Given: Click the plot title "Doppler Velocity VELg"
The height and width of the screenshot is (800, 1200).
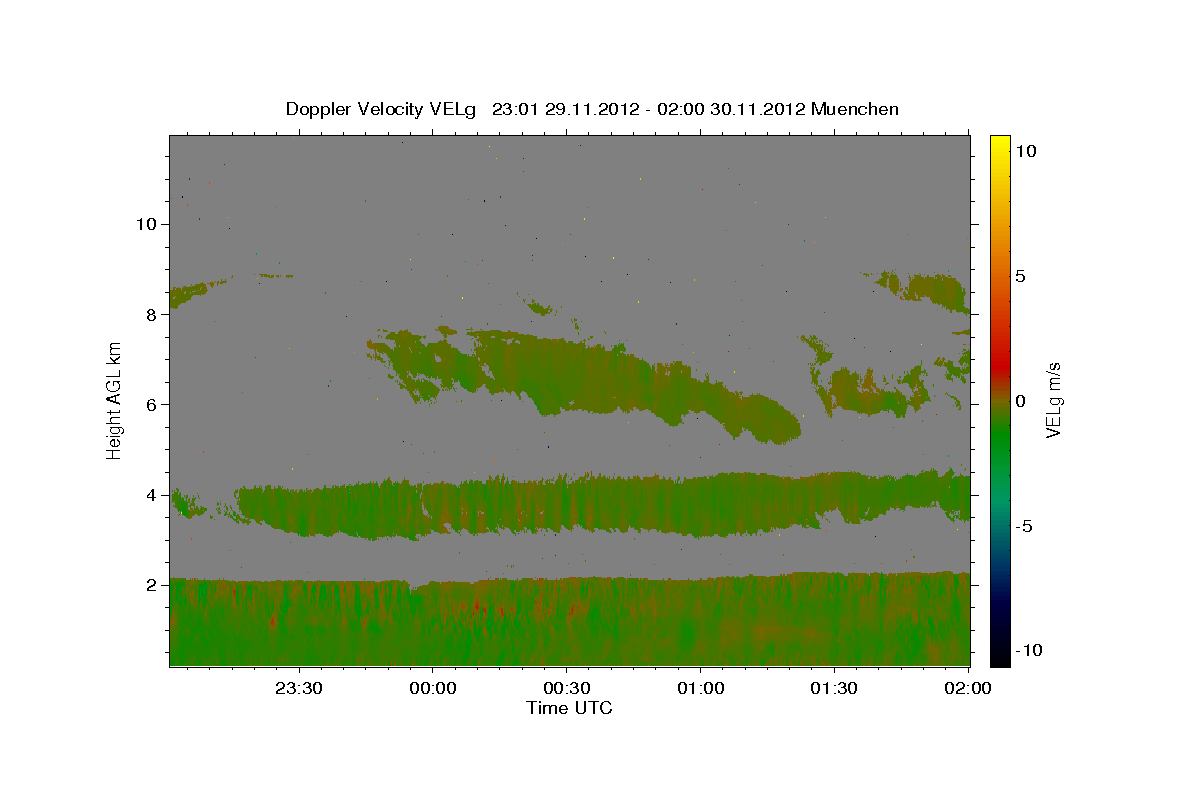Looking at the screenshot, I should point(381,109).
